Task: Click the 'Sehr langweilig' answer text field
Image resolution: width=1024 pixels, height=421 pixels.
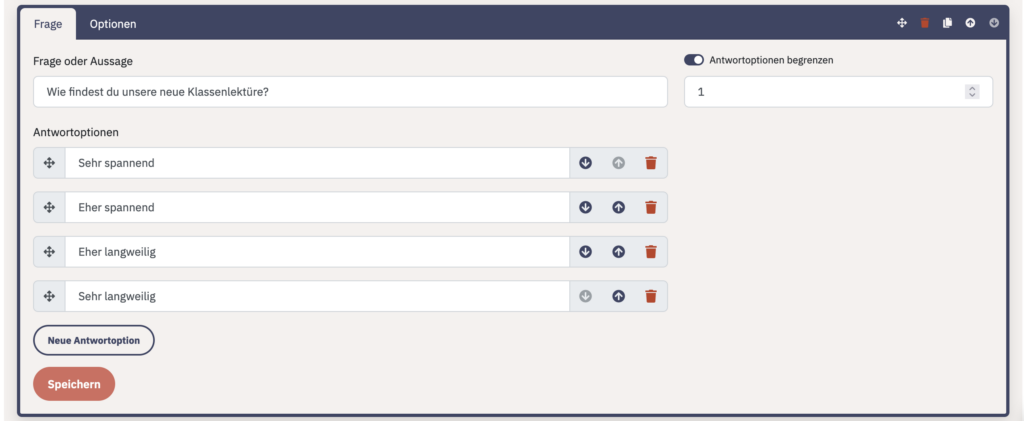Action: click(317, 296)
